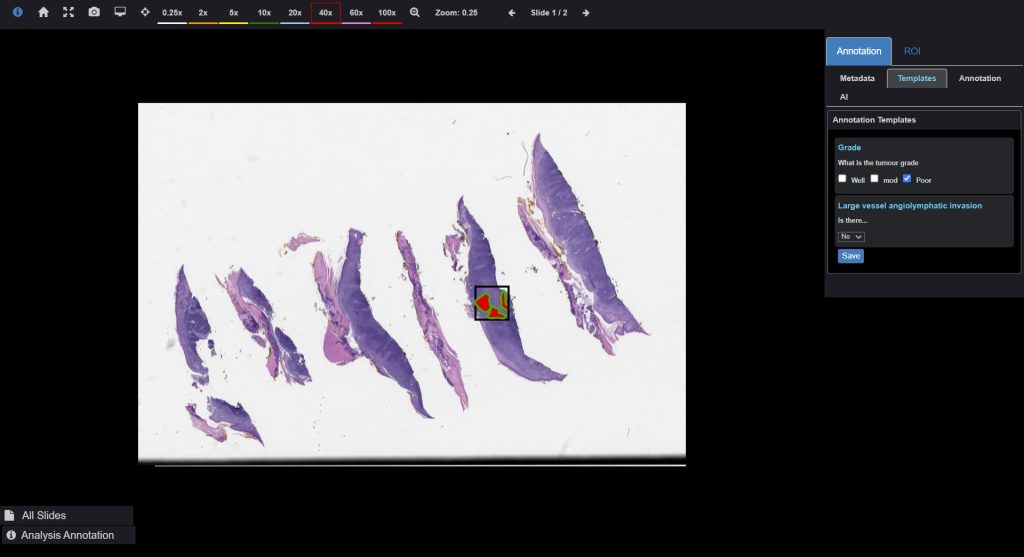Click the All Slides document icon
The height and width of the screenshot is (557, 1024).
9,515
